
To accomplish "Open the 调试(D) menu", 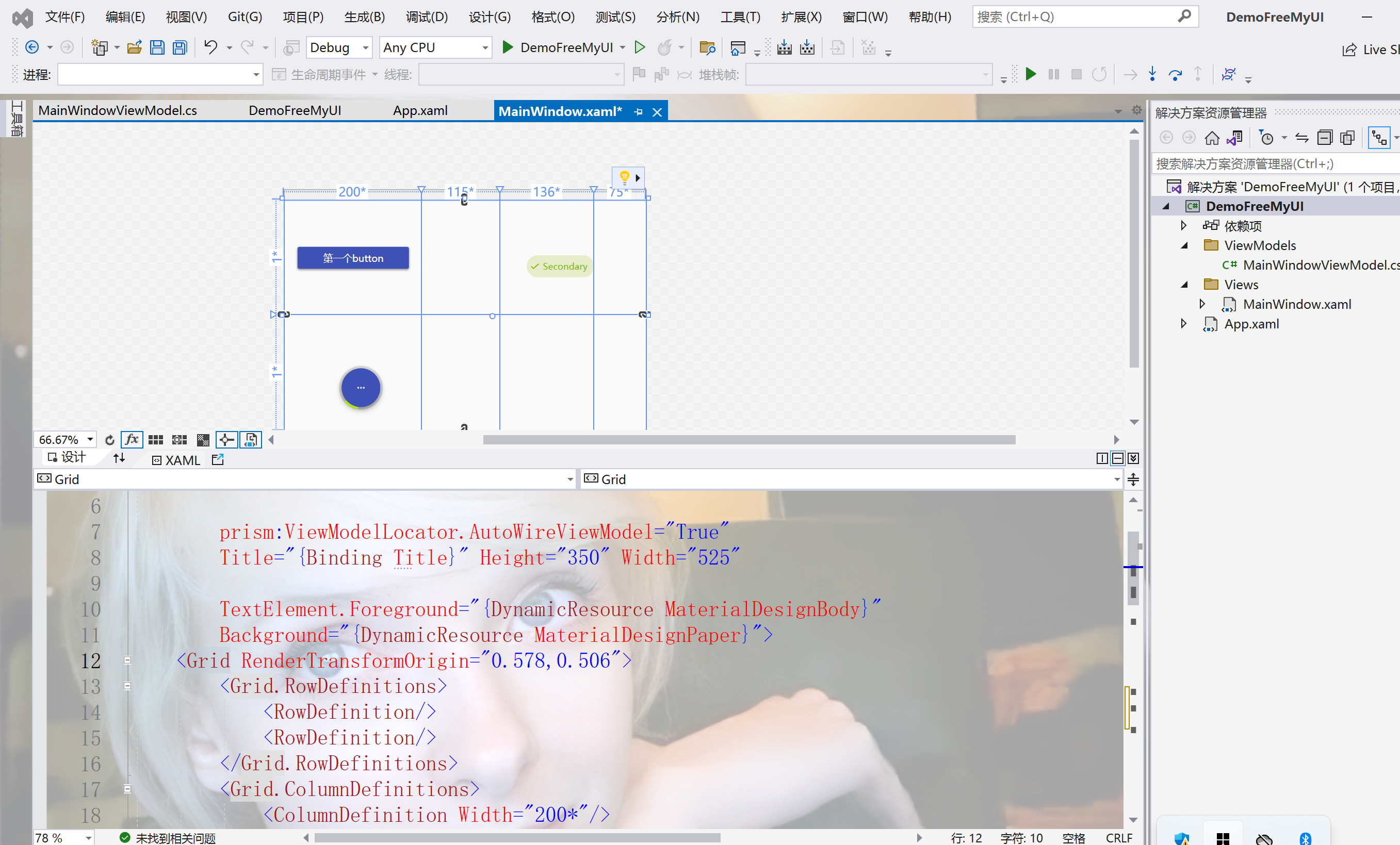I will click(427, 16).
